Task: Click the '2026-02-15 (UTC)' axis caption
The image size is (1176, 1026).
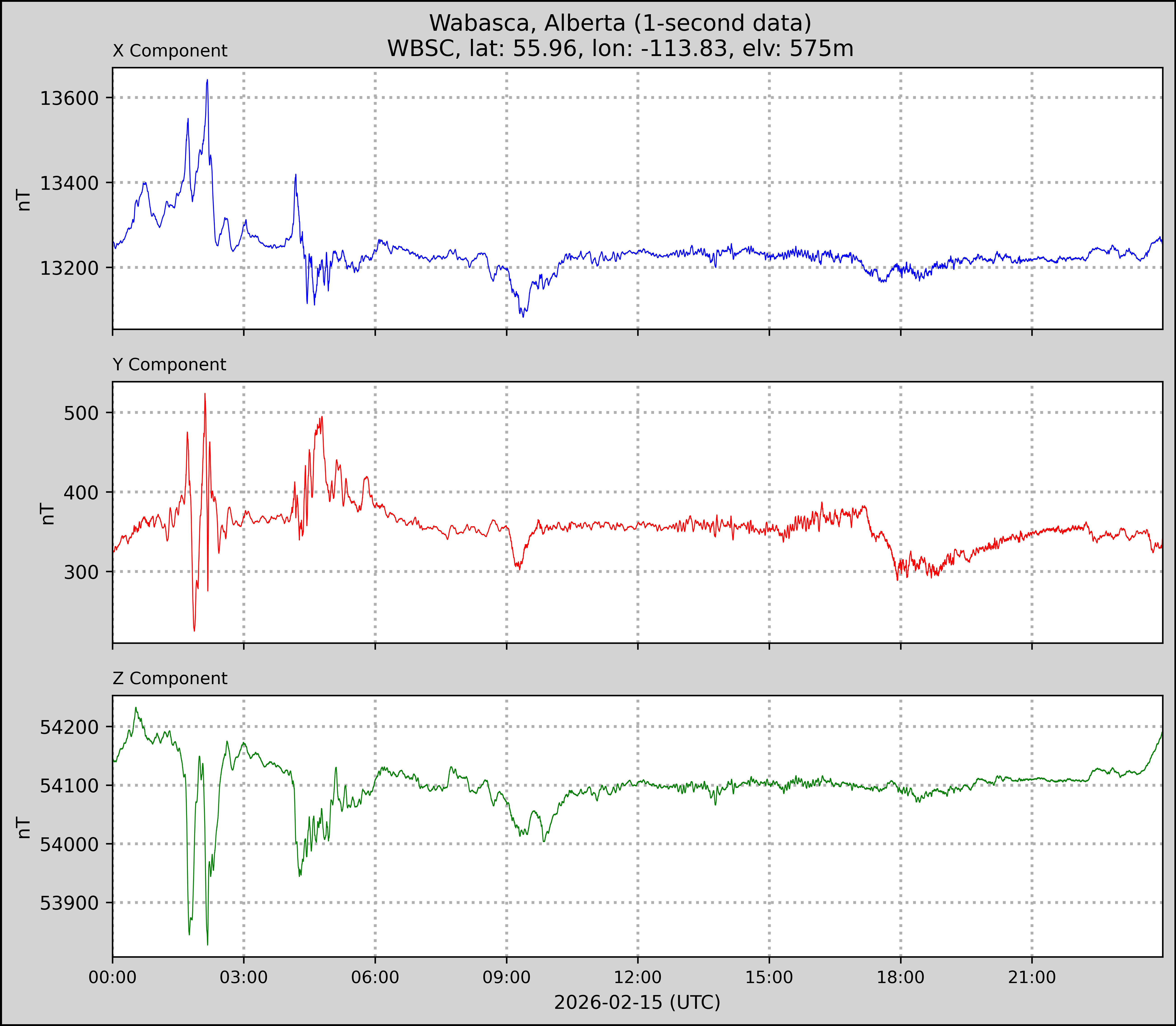Action: tap(637, 1002)
